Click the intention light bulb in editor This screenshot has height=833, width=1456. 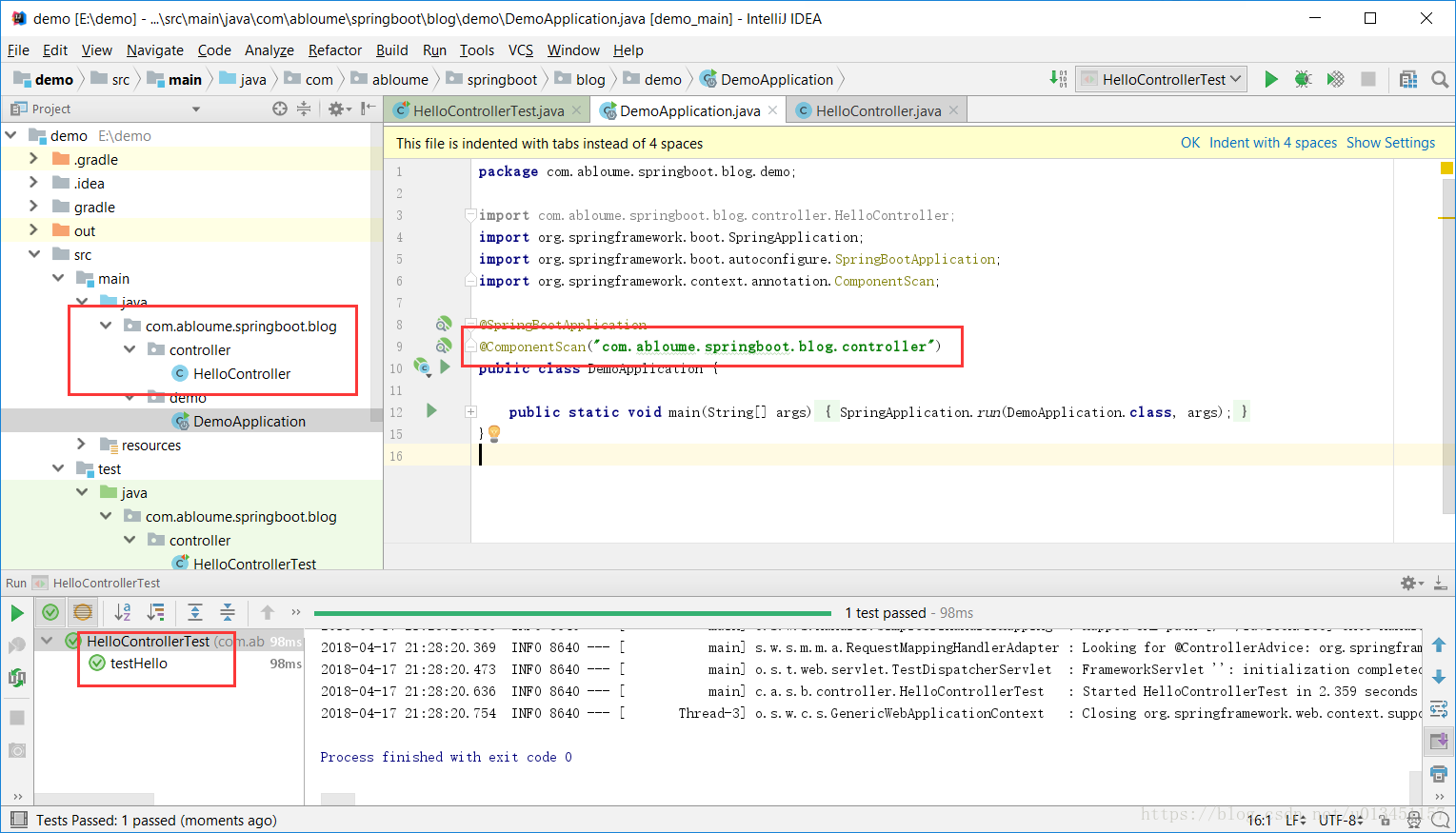[494, 433]
